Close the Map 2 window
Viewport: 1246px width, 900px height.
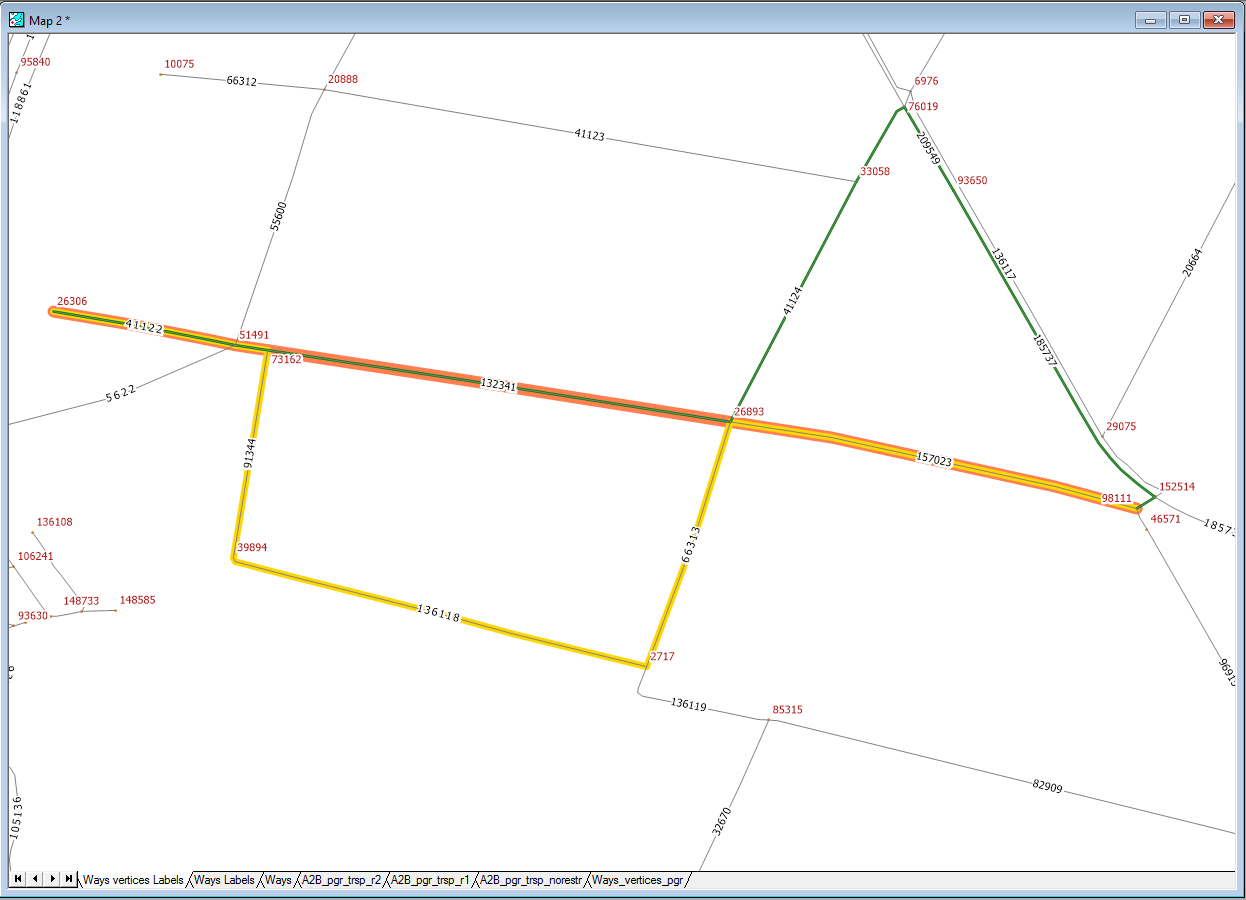(1217, 19)
